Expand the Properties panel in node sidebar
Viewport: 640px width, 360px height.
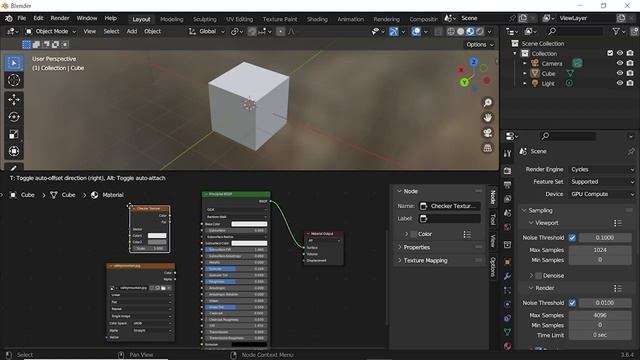coord(416,247)
